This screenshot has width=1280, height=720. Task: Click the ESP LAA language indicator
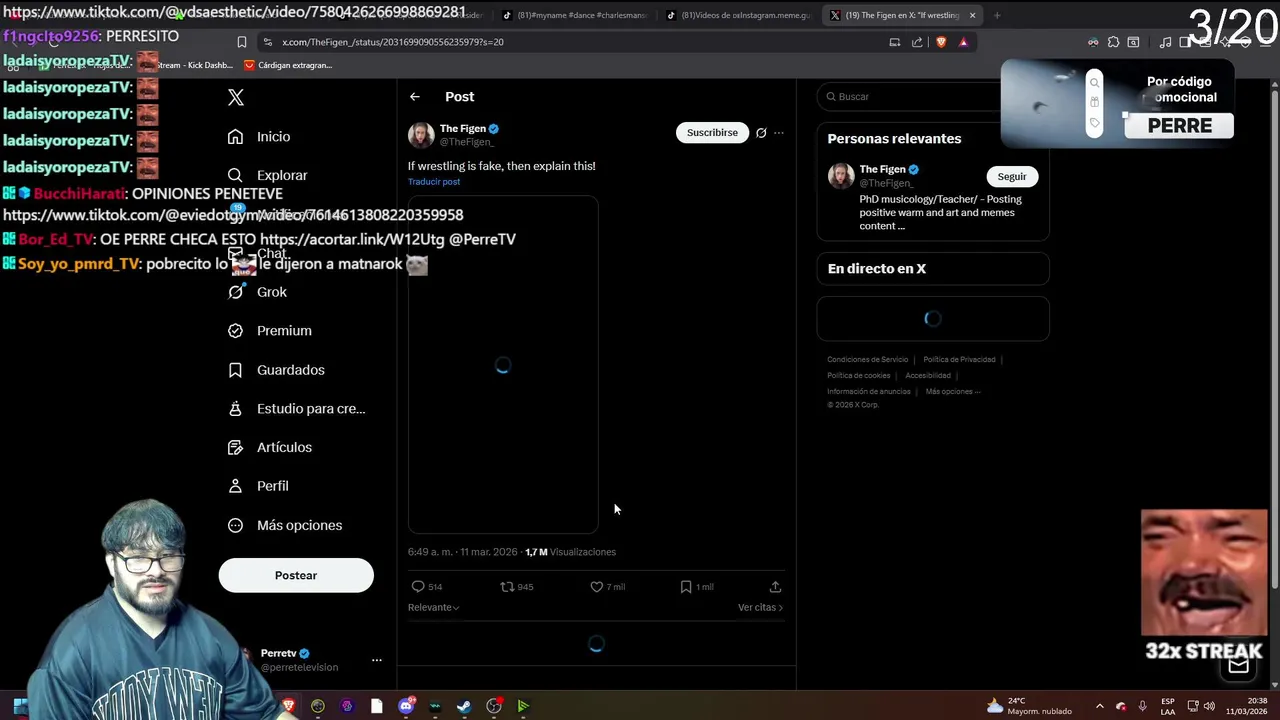(x=1168, y=706)
